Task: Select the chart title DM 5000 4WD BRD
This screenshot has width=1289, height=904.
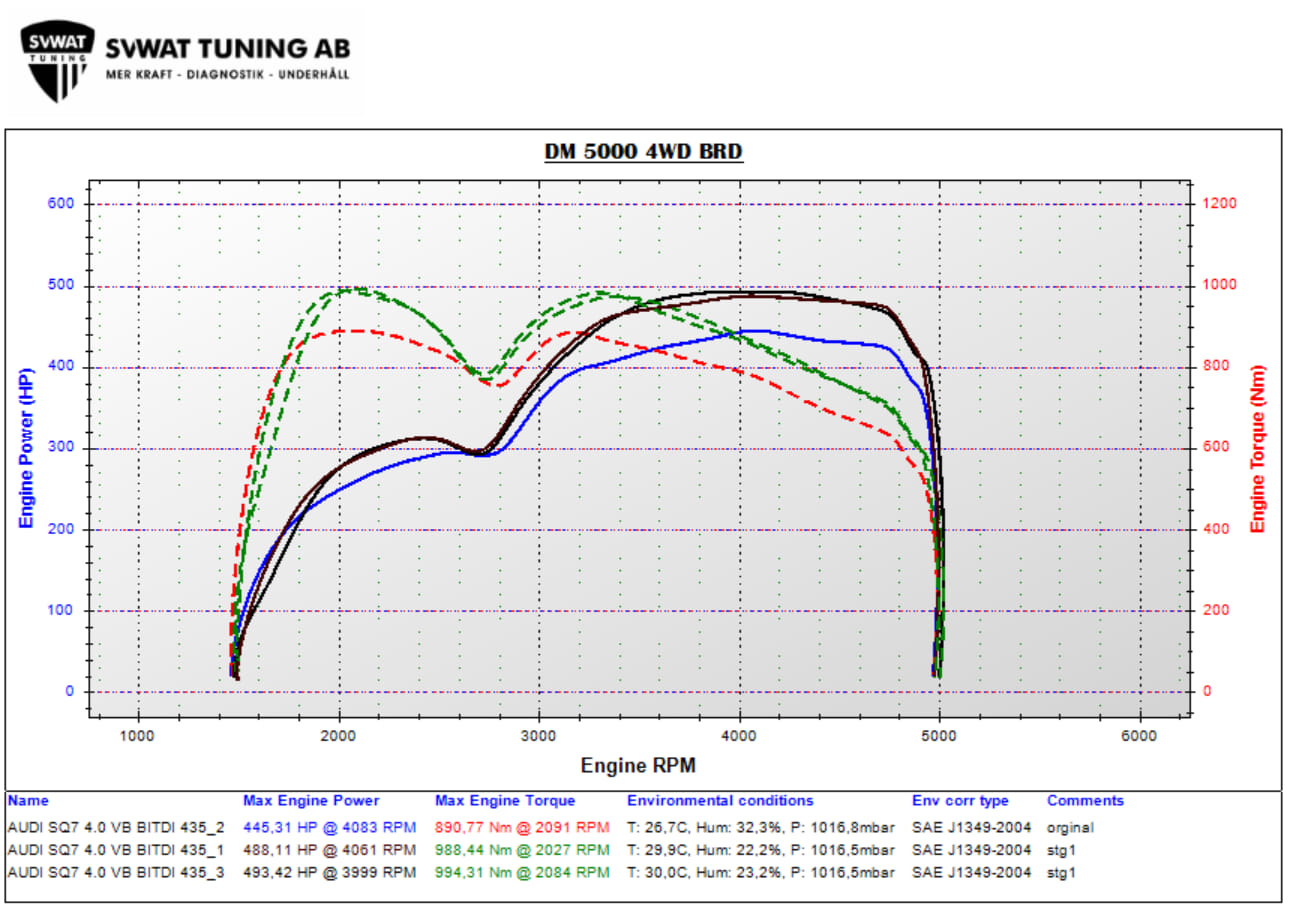Action: coord(643,151)
